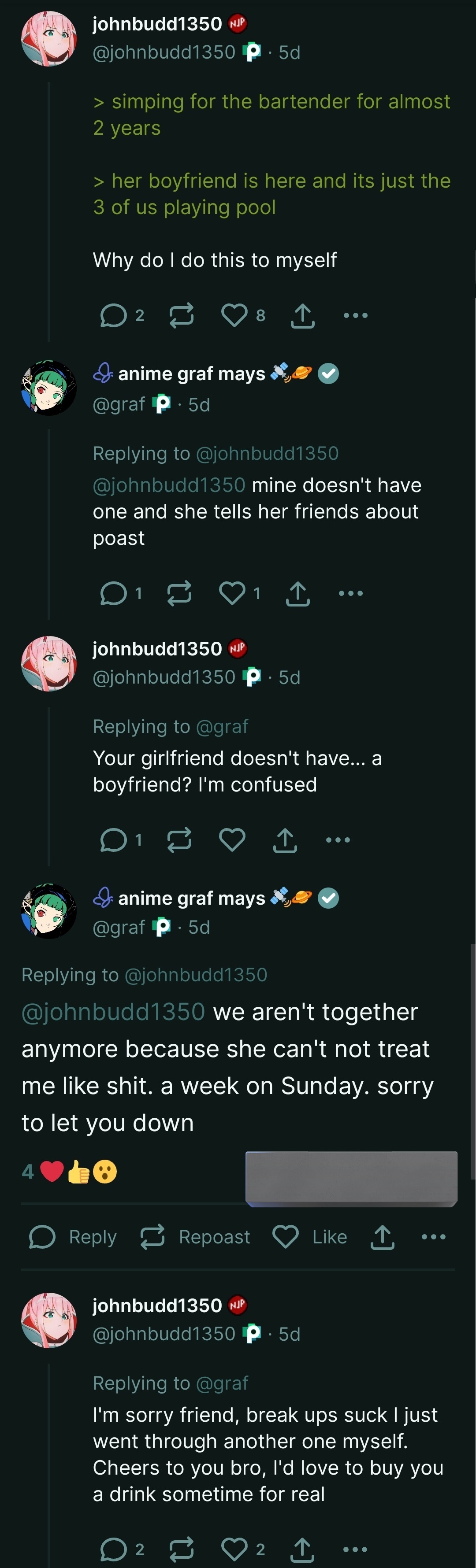Open more options on the first post
This screenshot has width=476, height=1568.
pos(355,315)
